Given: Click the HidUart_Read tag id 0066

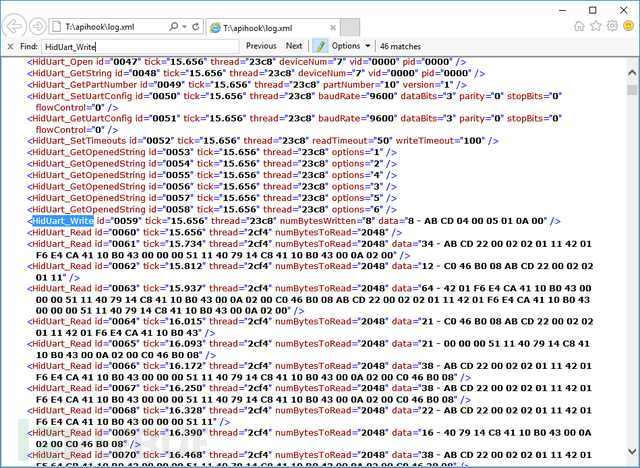Looking at the screenshot, I should [62, 366].
